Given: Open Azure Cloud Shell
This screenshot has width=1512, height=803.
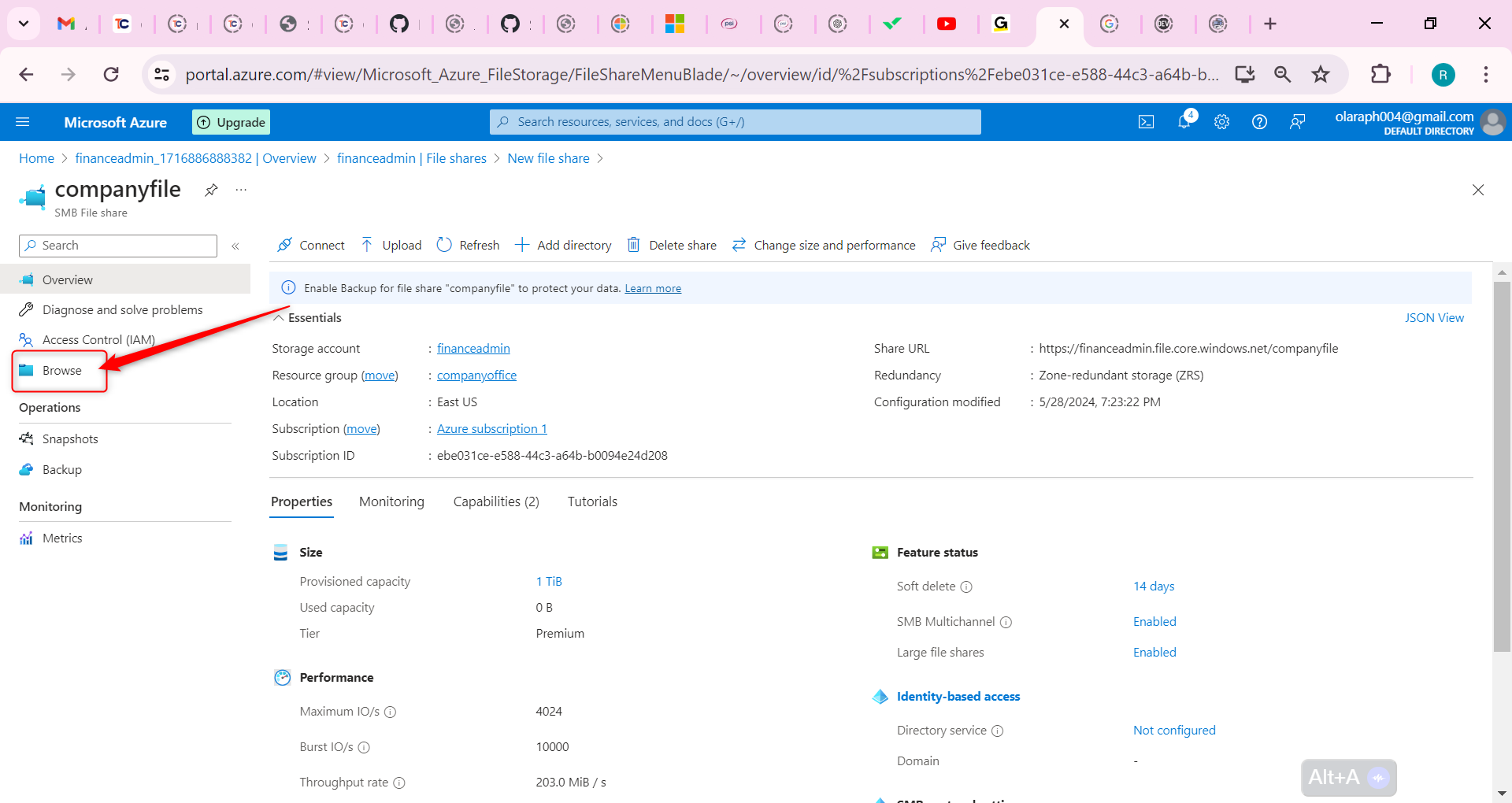Looking at the screenshot, I should (1147, 121).
